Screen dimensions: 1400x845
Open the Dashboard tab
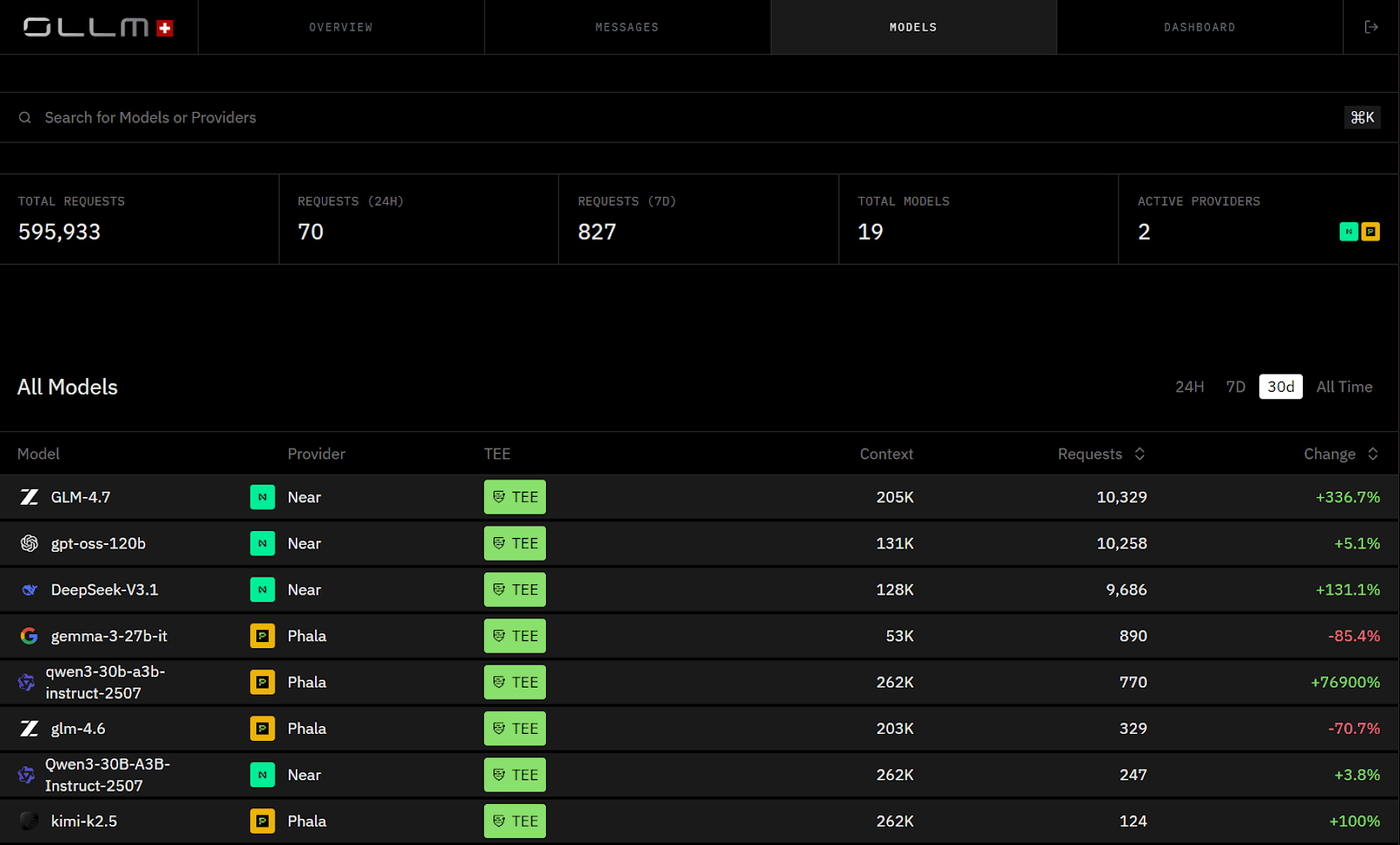click(1200, 27)
